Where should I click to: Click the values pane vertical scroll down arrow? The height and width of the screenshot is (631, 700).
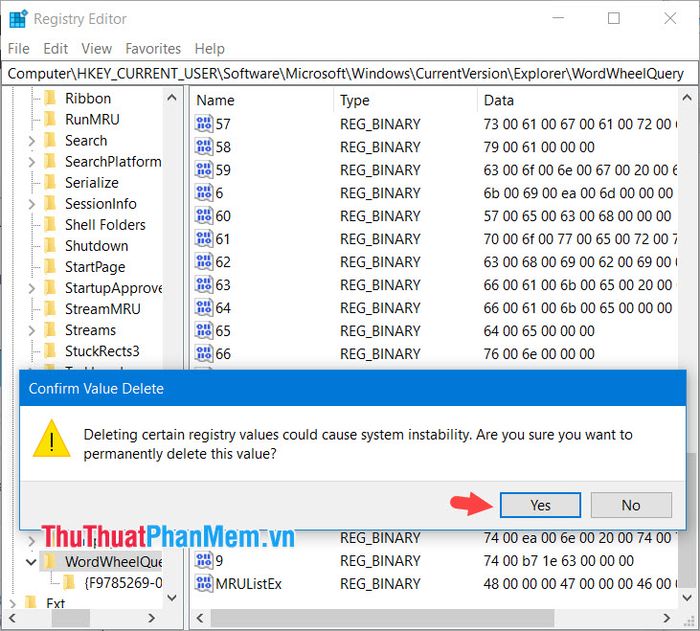(687, 597)
